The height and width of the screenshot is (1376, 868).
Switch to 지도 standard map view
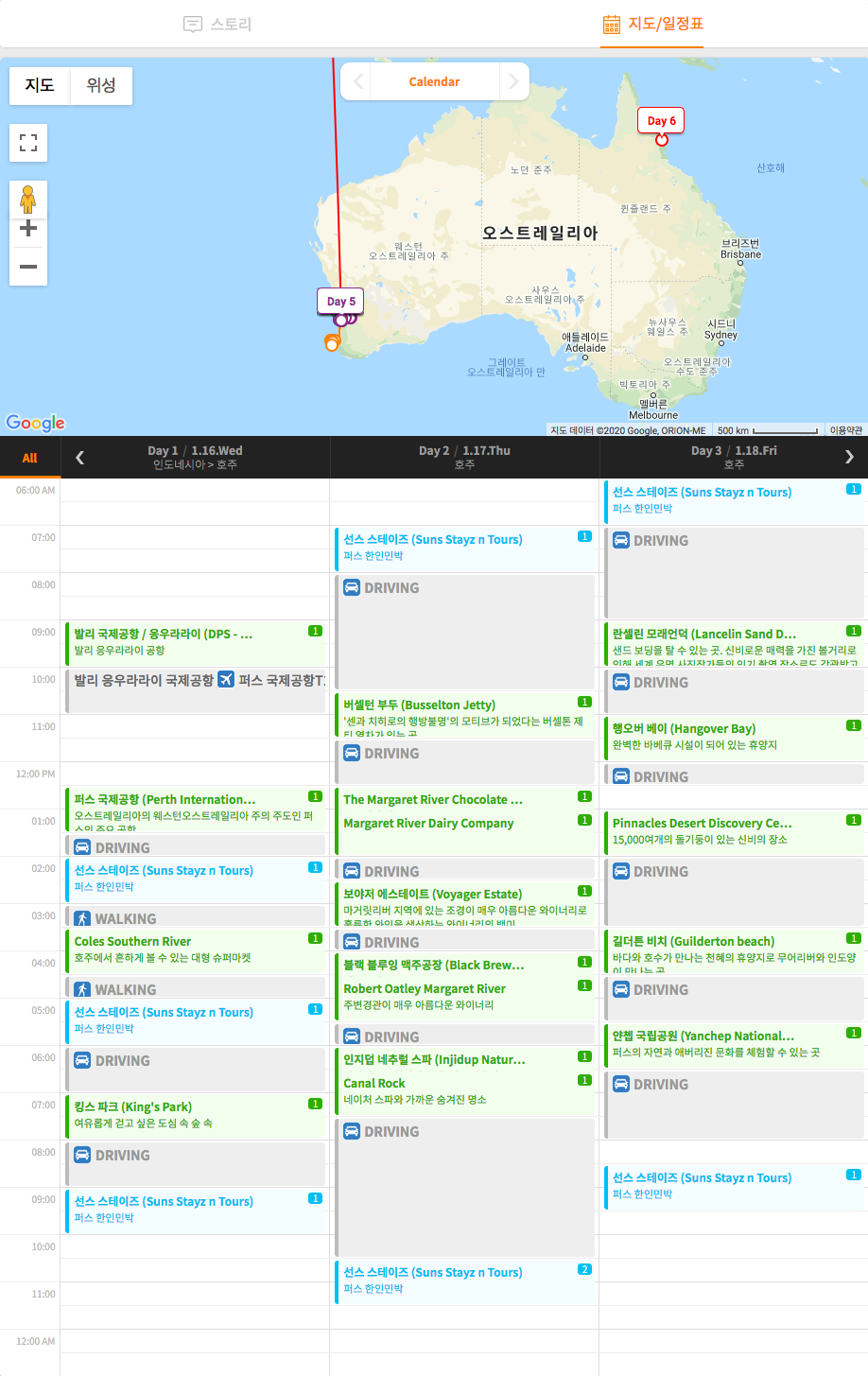coord(39,85)
